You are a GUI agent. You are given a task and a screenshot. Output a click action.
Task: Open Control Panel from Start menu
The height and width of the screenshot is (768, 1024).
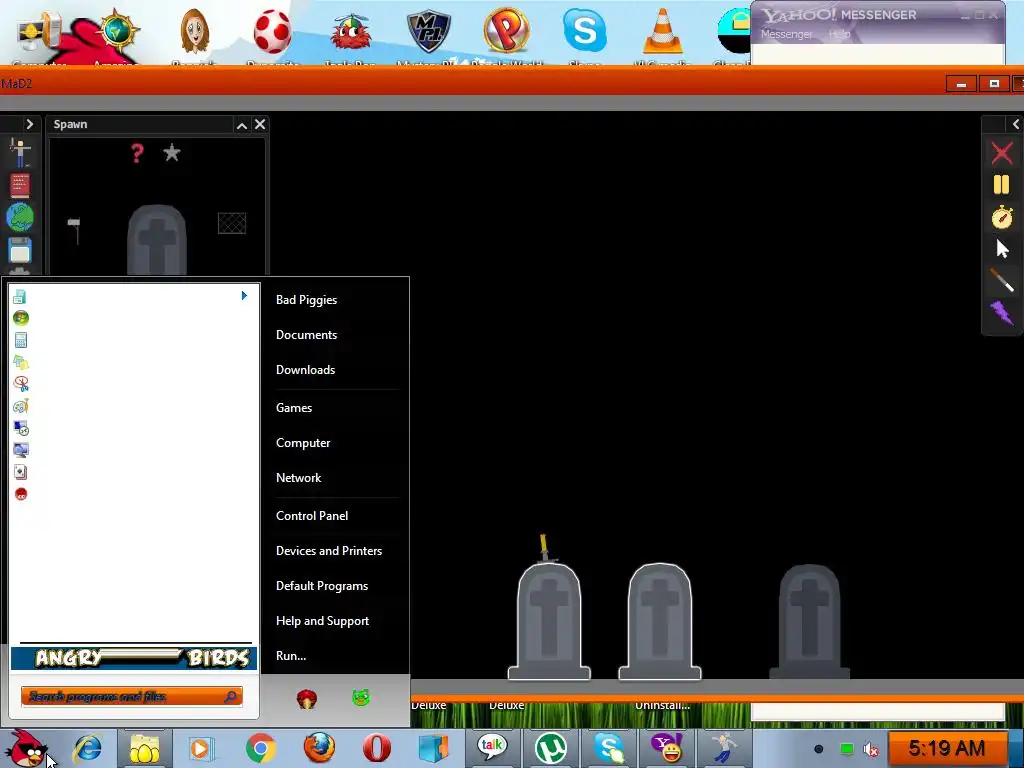click(312, 516)
